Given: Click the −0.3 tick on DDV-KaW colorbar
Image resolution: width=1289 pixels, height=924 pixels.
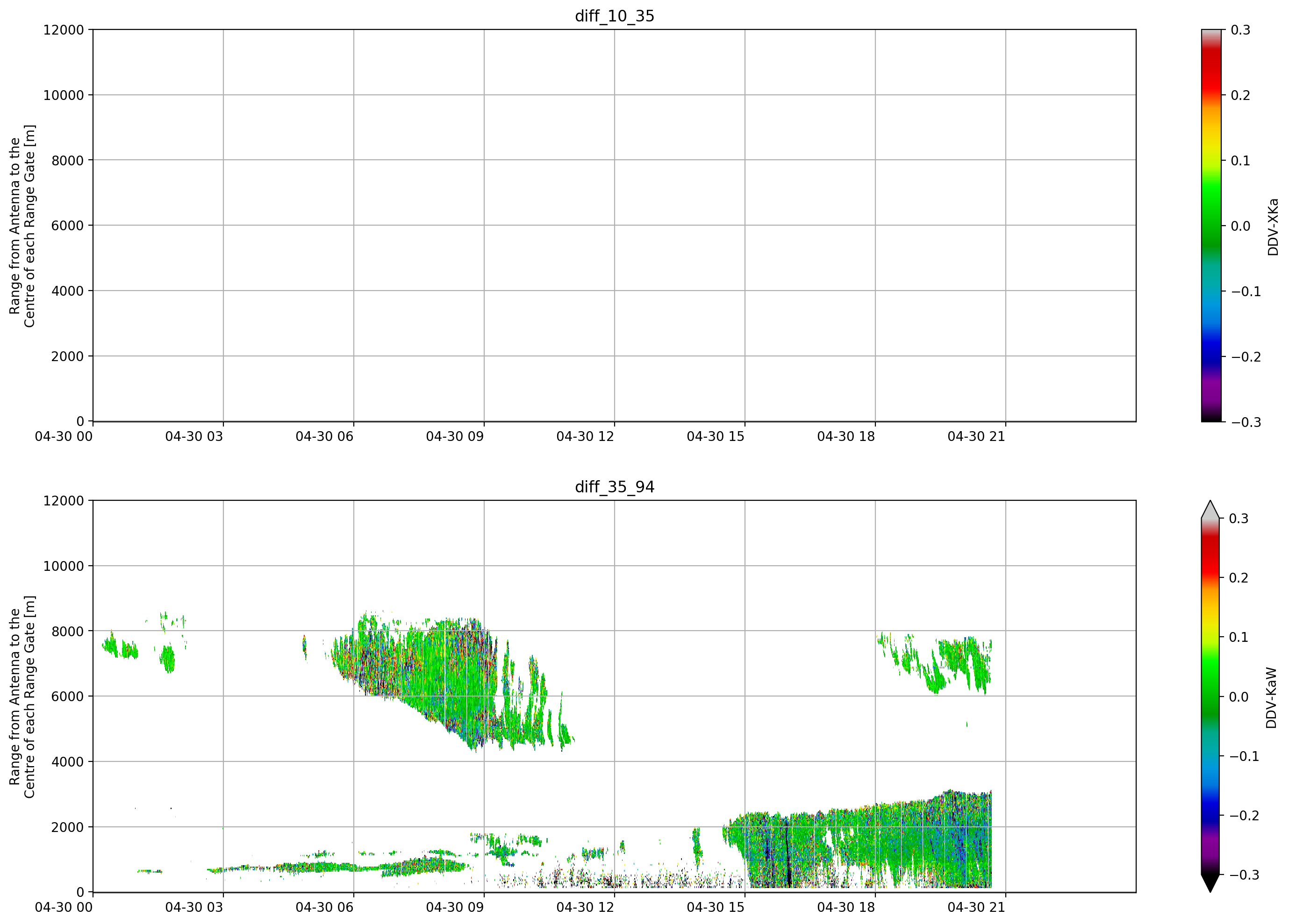Looking at the screenshot, I should (1244, 874).
